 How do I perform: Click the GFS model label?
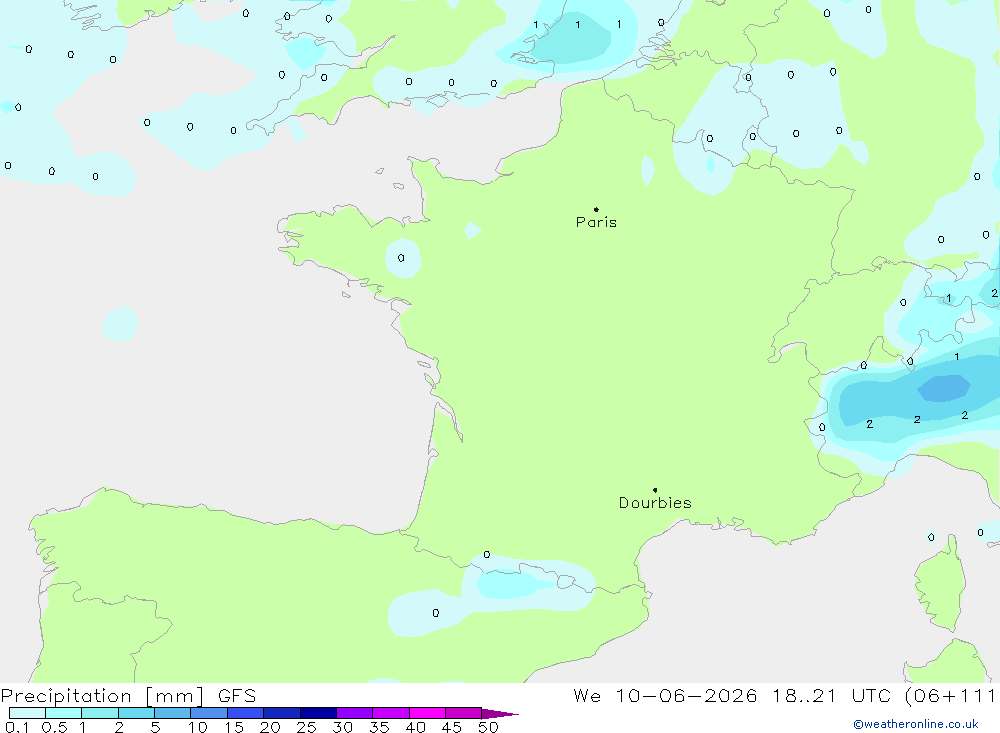tap(237, 696)
